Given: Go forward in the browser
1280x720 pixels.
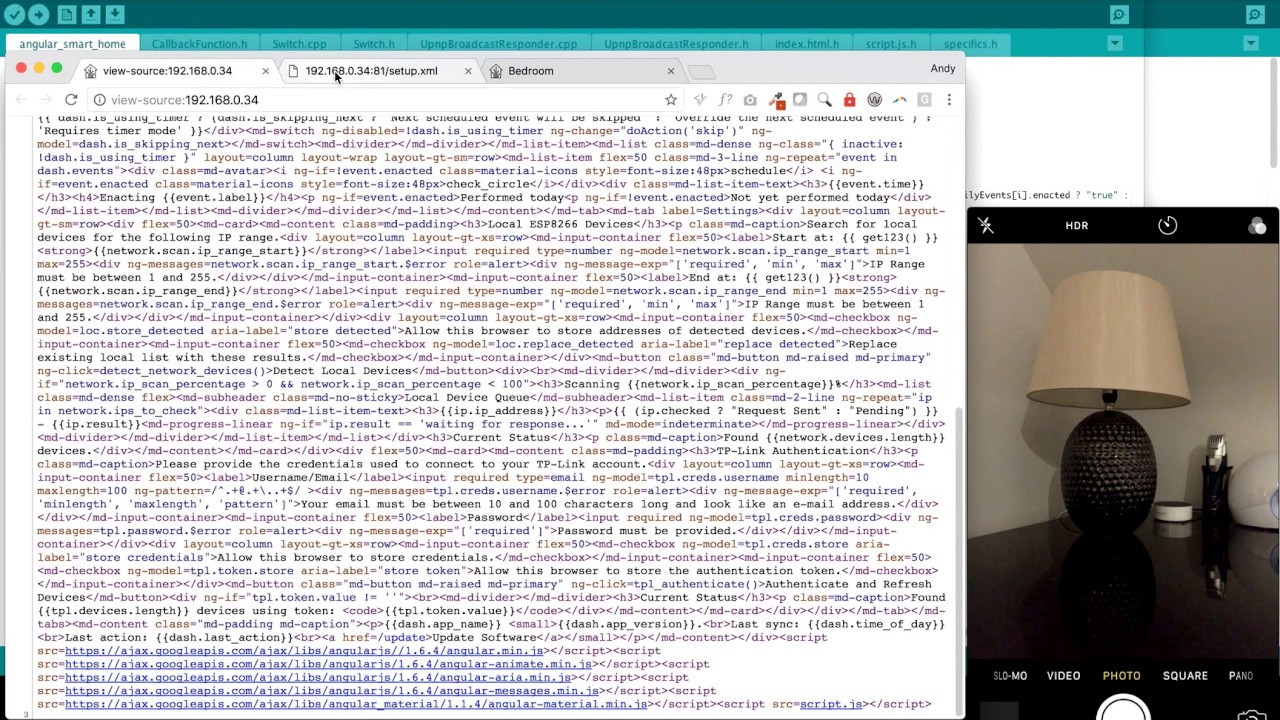Looking at the screenshot, I should pos(46,100).
